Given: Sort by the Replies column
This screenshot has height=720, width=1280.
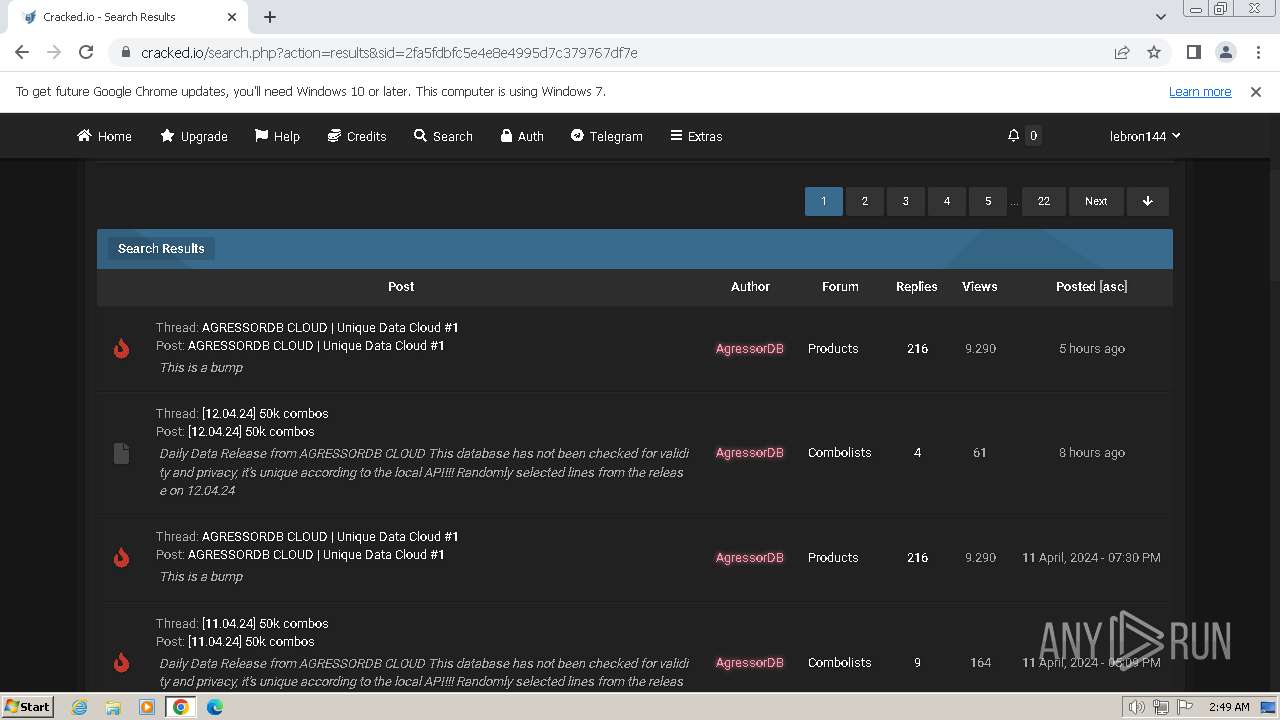Looking at the screenshot, I should [x=917, y=286].
